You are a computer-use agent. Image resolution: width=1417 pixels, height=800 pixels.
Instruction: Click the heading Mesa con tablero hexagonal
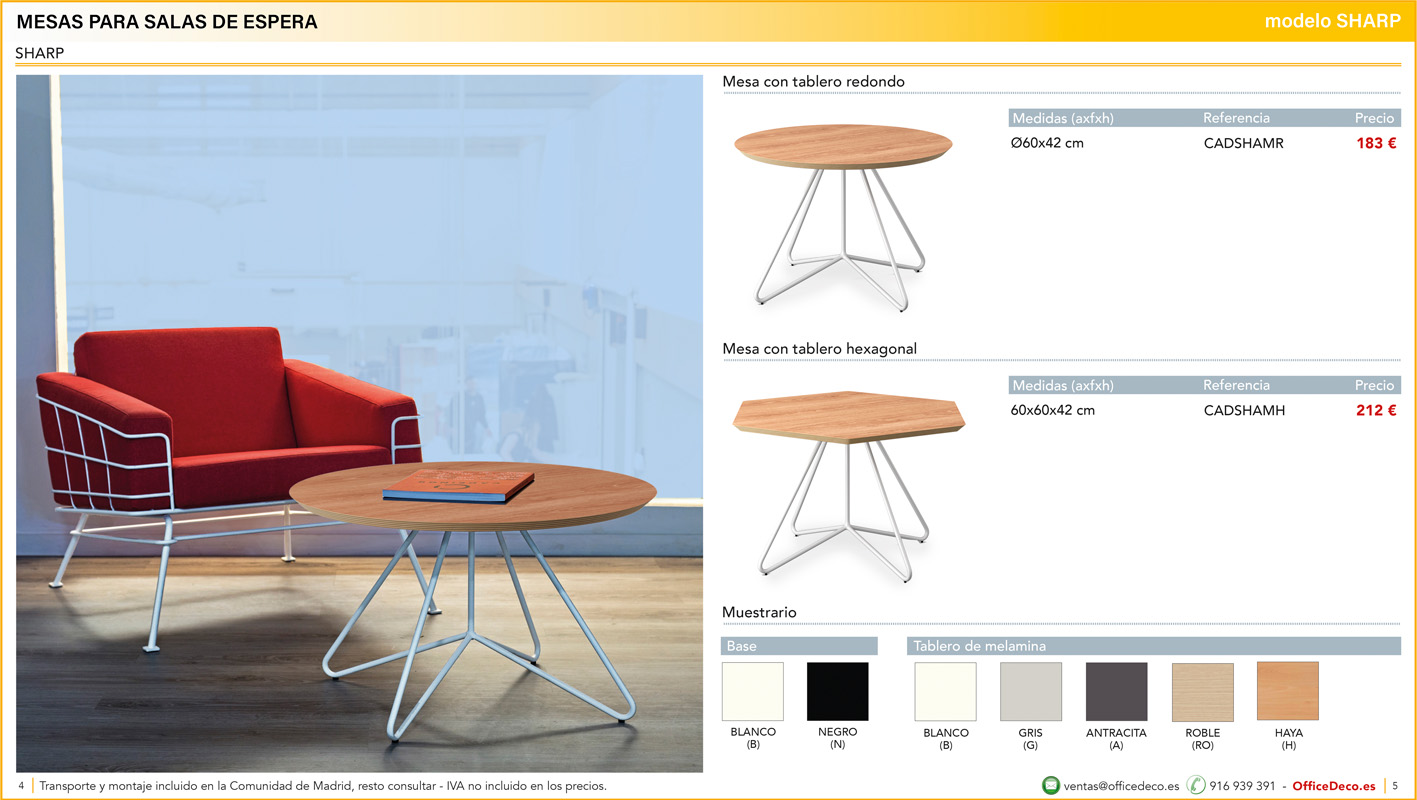(x=820, y=349)
